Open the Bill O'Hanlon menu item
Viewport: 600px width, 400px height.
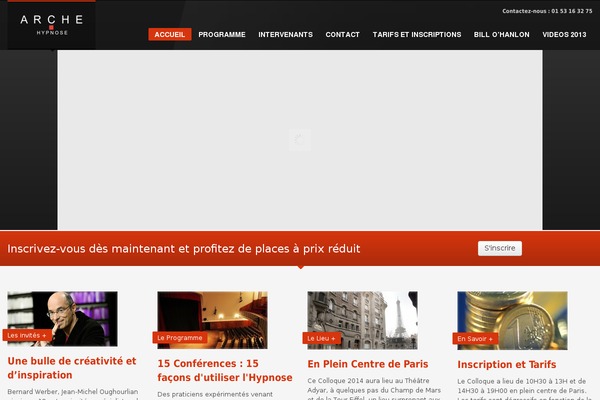[502, 34]
